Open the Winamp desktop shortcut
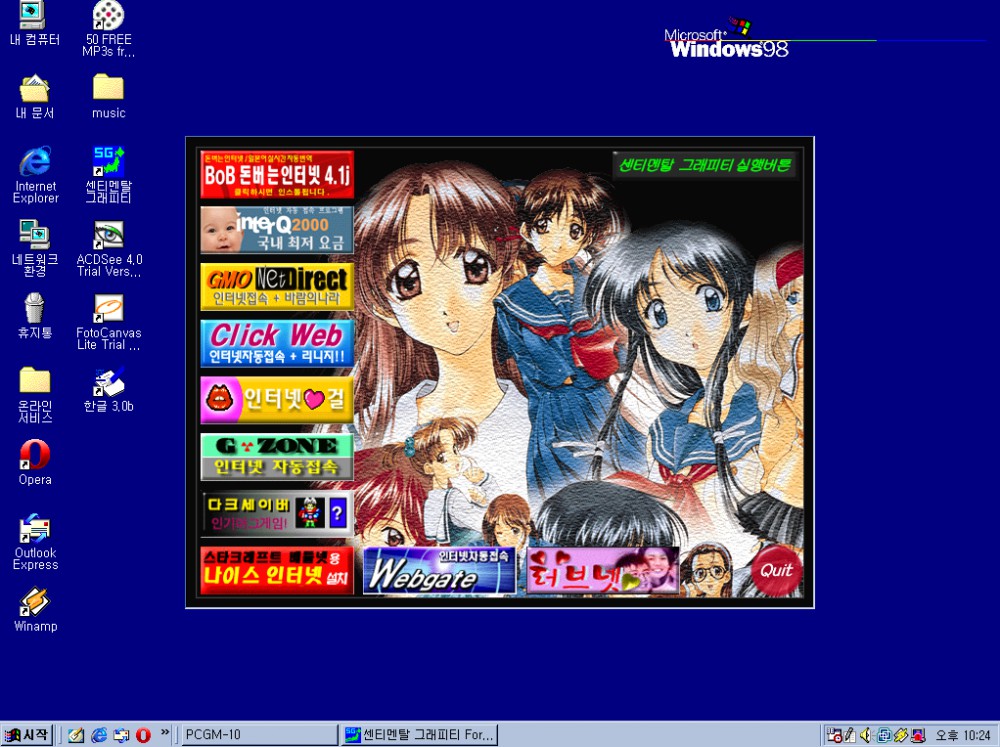1000x747 pixels. (x=35, y=603)
